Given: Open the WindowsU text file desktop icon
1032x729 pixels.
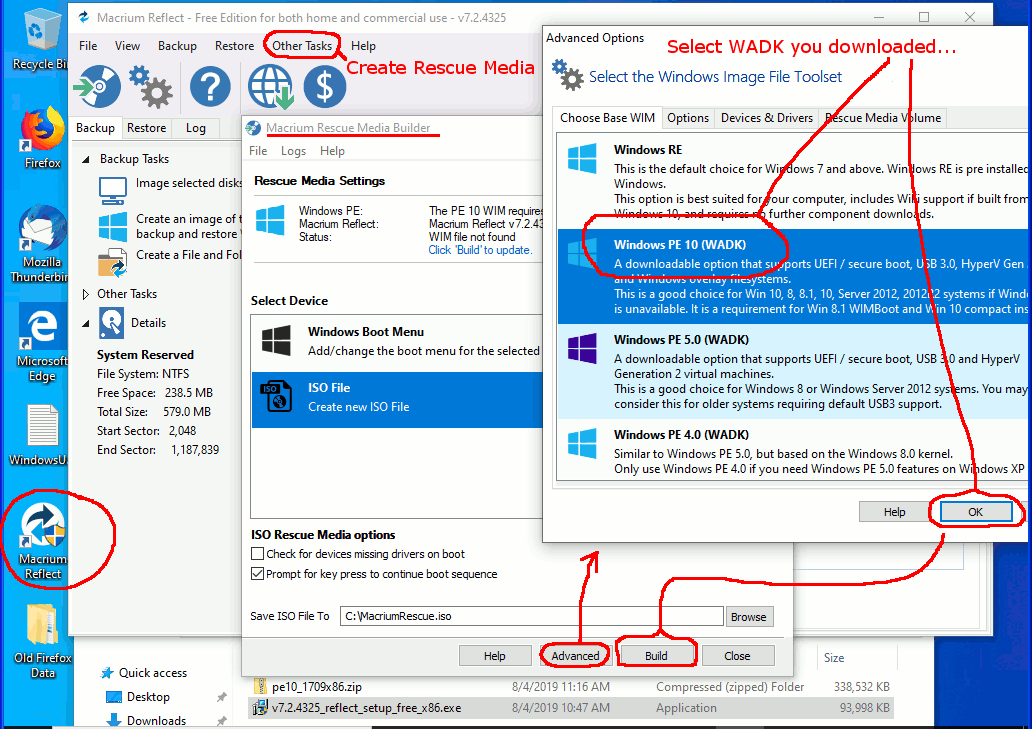Looking at the screenshot, I should [x=41, y=435].
